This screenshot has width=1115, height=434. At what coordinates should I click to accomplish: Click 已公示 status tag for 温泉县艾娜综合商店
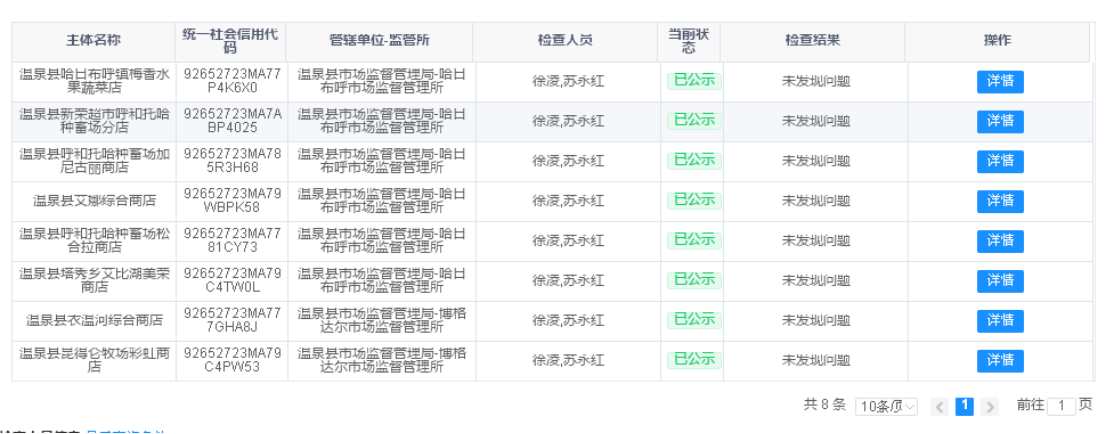tap(694, 200)
